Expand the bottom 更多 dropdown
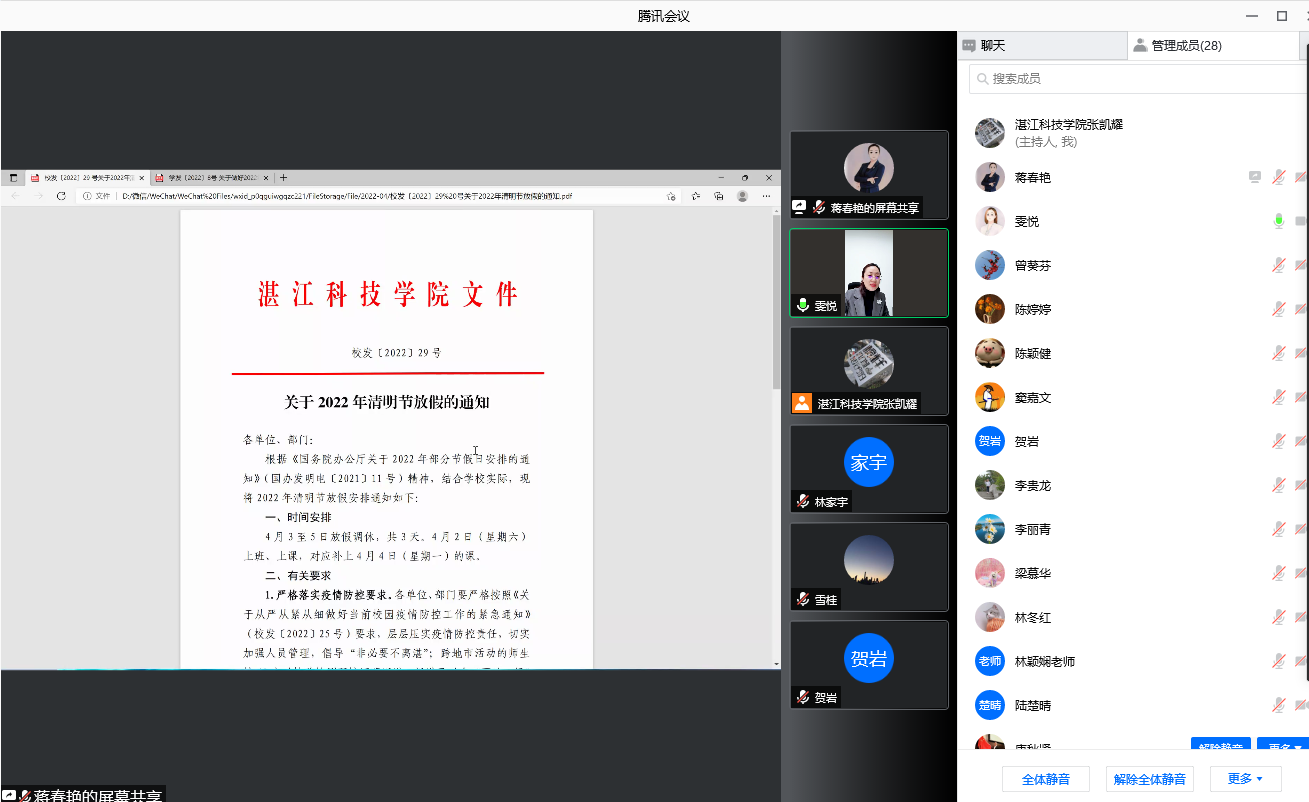The height and width of the screenshot is (802, 1309). click(x=1245, y=779)
